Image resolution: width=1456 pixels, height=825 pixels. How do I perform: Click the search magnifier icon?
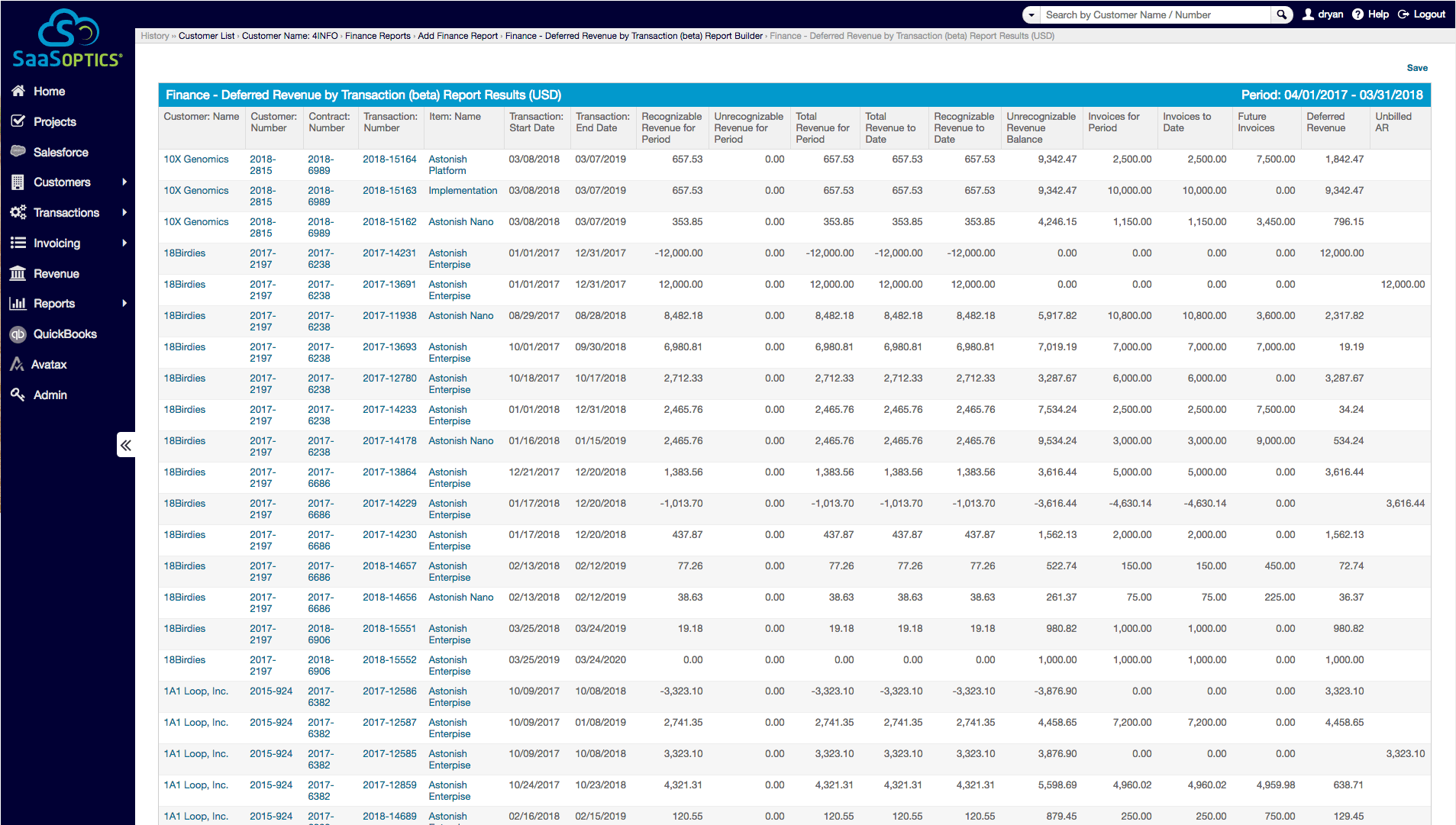pyautogui.click(x=1281, y=15)
